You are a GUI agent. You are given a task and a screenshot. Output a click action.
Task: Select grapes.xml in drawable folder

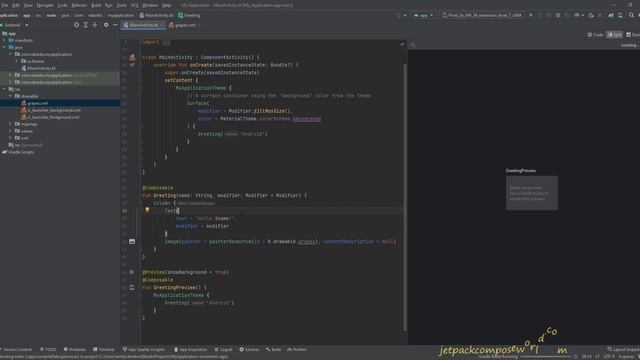35,103
